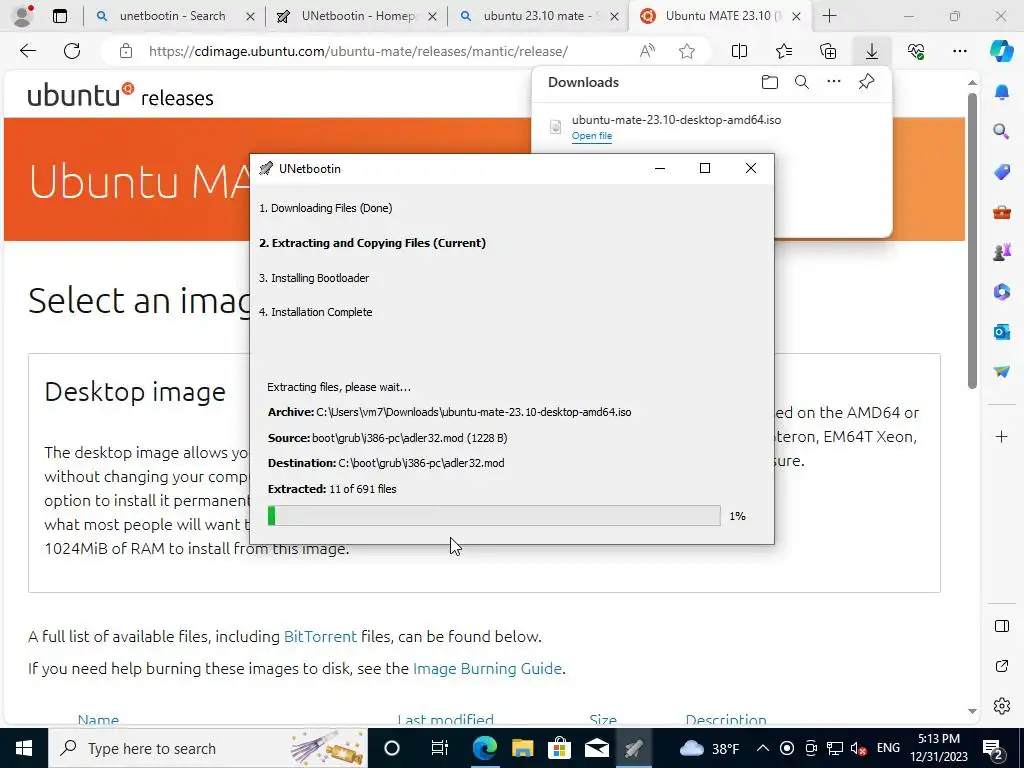The image size is (1024, 768).
Task: Switch to ubuntu 23.10 mate search tab
Action: [537, 16]
